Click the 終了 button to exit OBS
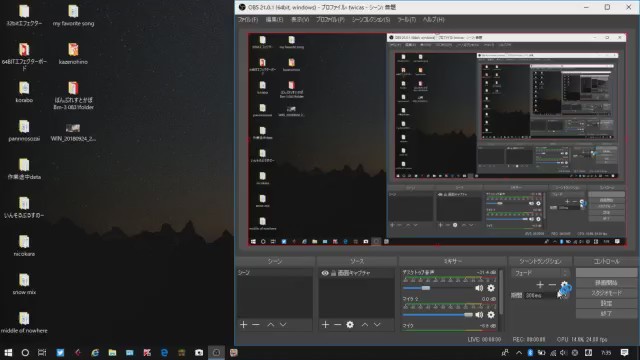 606,313
